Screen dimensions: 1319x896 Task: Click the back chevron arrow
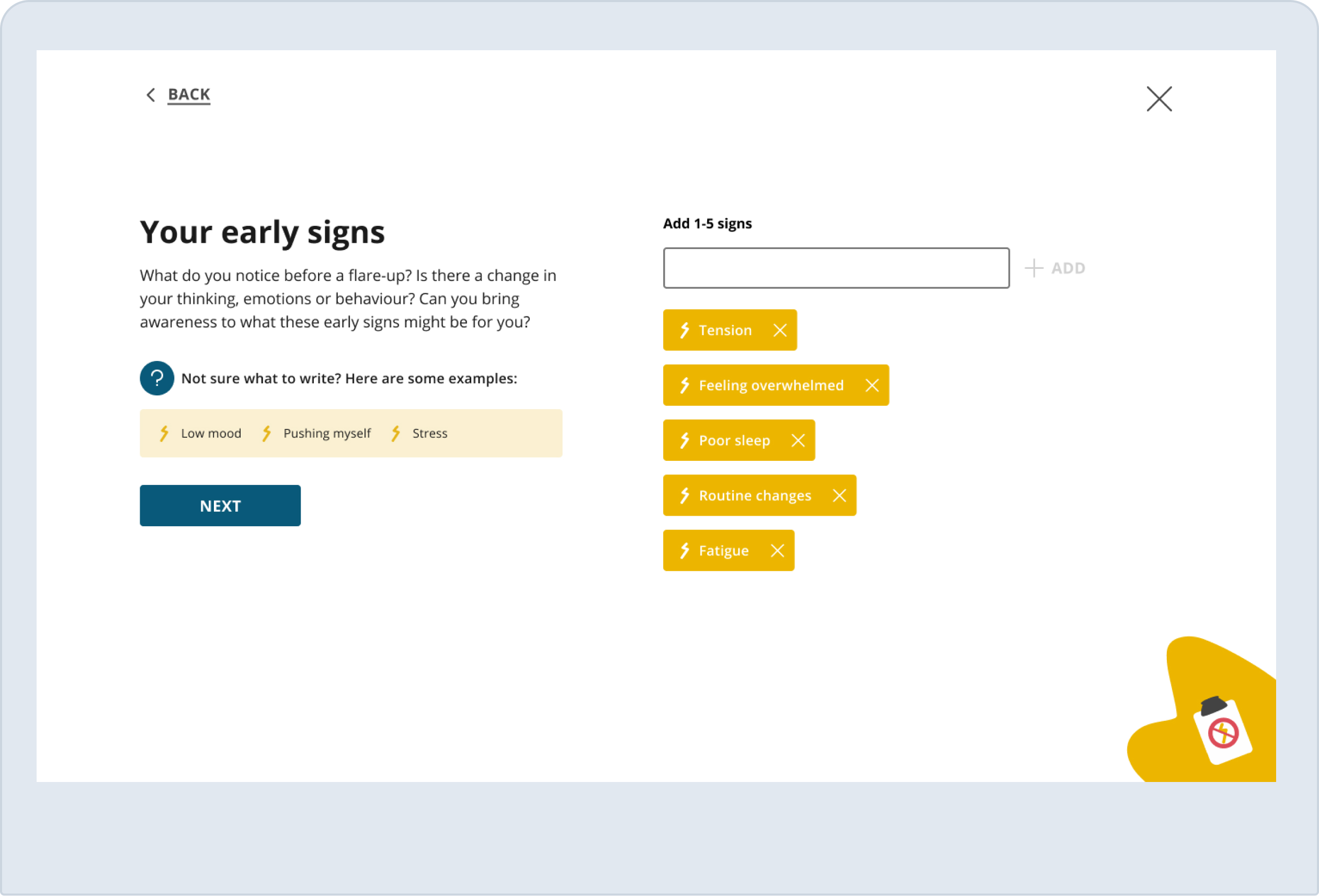151,95
